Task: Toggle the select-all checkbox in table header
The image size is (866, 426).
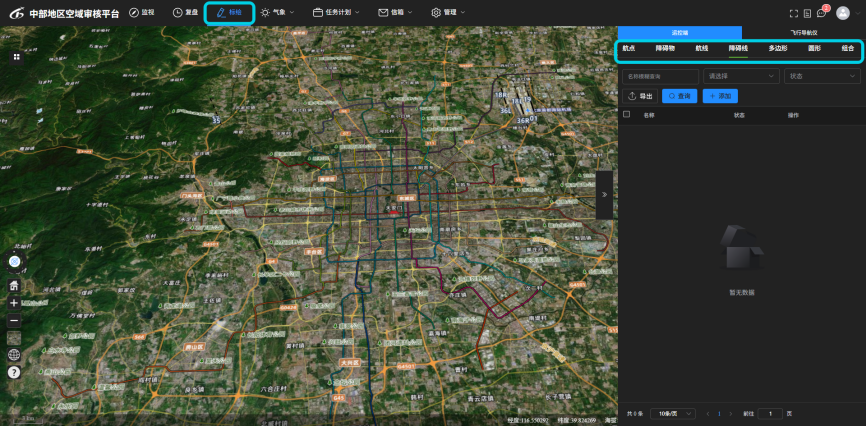Action: 626,114
